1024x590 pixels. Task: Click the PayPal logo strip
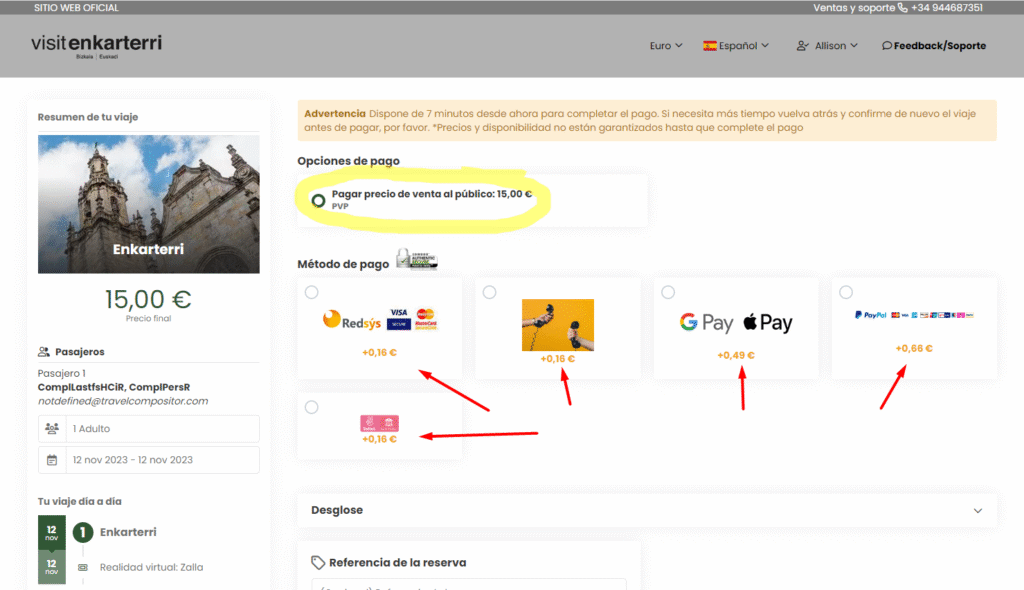pos(914,314)
